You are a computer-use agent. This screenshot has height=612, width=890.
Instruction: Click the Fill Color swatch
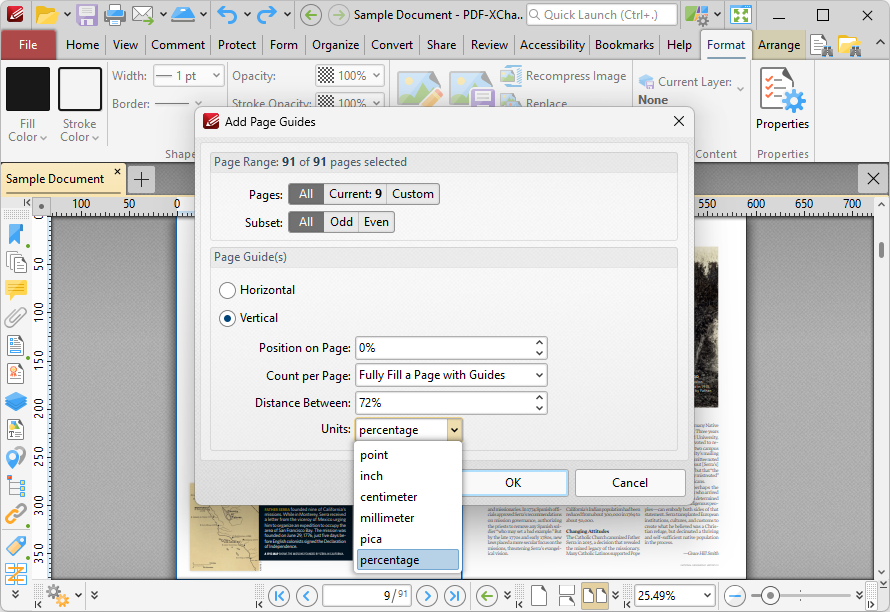tap(27, 90)
